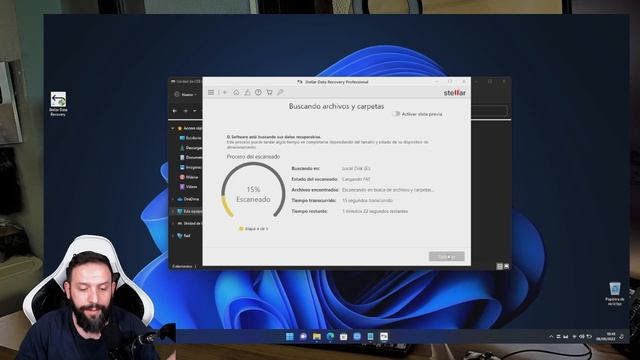Open File Explorer from the taskbar
The image size is (640, 360).
click(x=317, y=336)
